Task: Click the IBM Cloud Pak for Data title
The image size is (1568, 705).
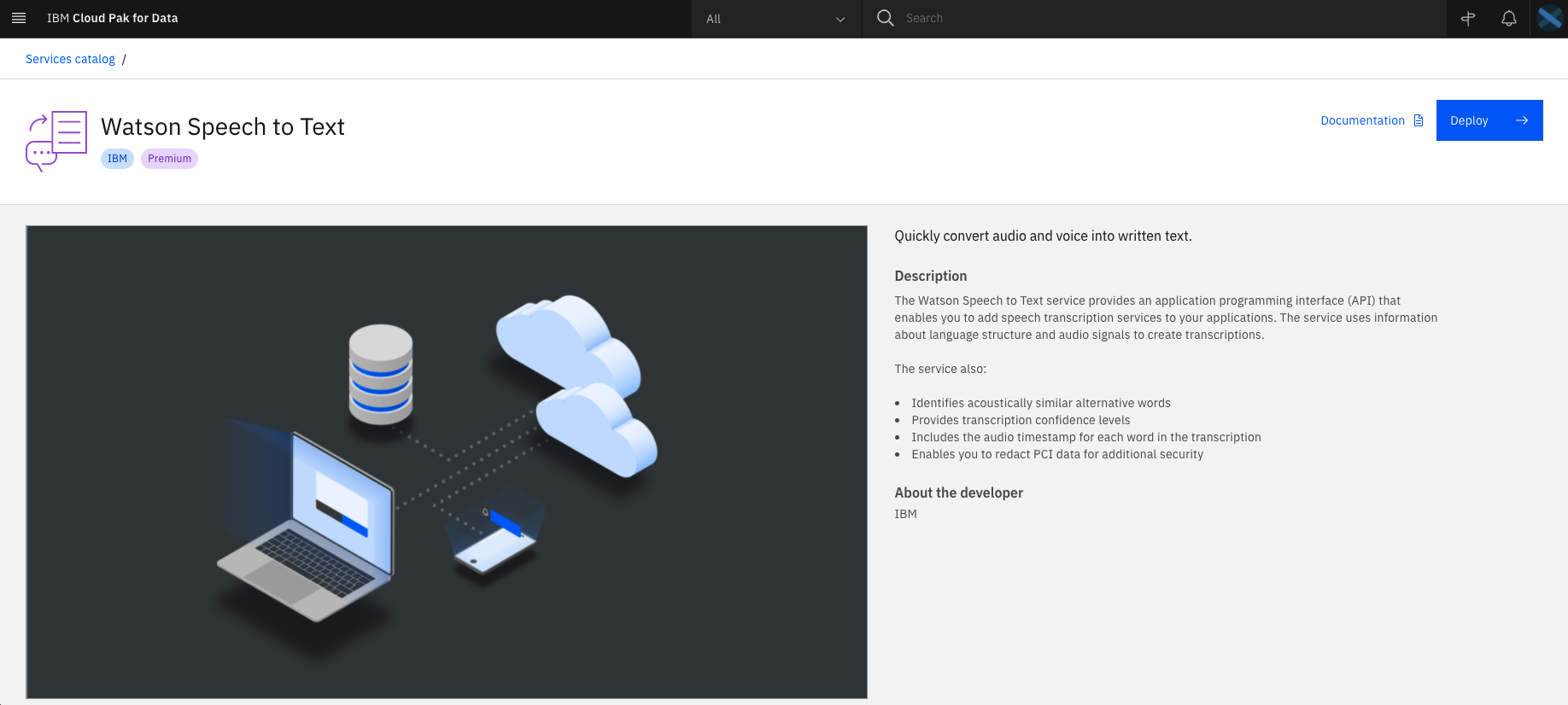Action: pyautogui.click(x=113, y=18)
